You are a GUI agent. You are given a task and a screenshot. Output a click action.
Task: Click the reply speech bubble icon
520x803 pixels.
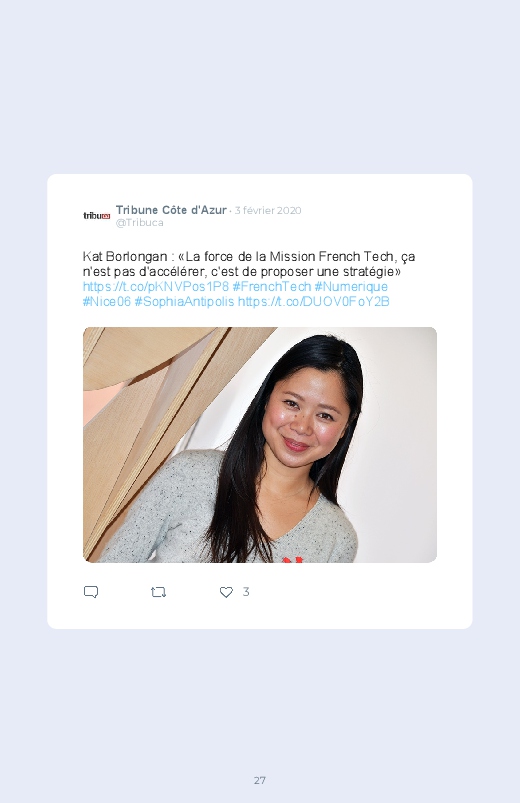[x=91, y=592]
